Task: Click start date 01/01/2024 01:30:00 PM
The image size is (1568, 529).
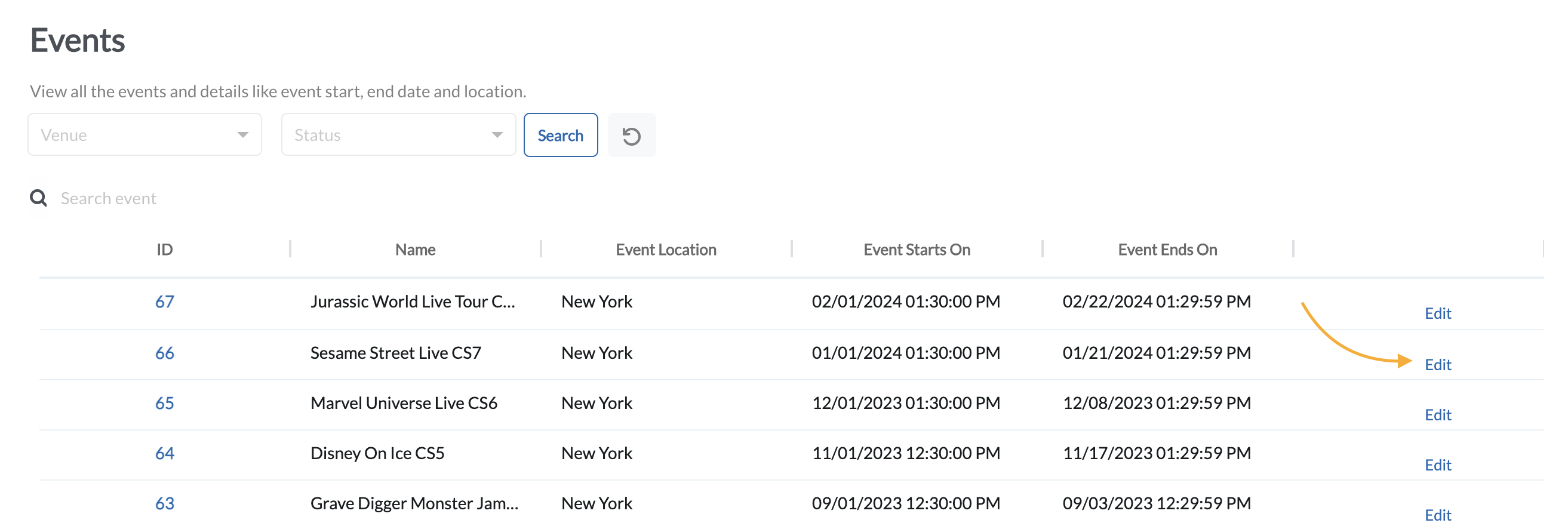Action: point(906,352)
